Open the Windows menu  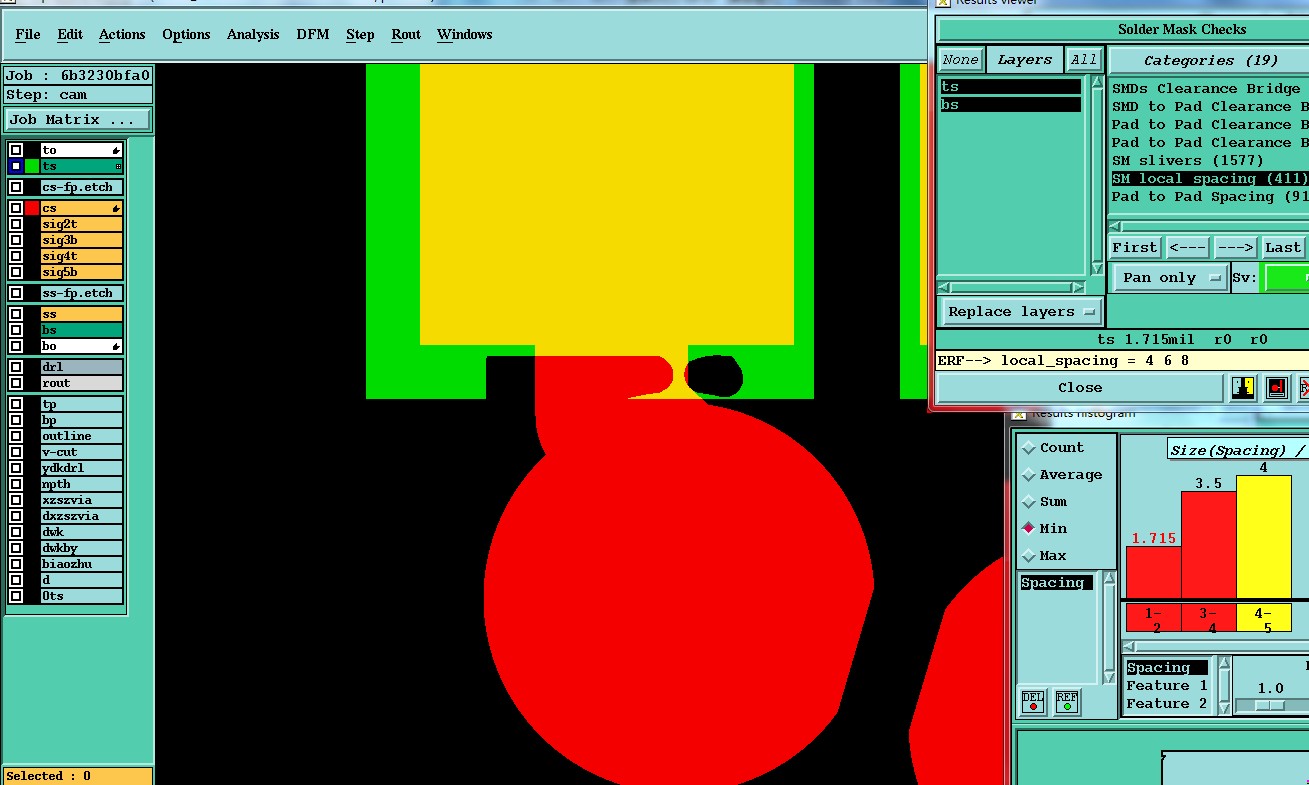tap(464, 34)
